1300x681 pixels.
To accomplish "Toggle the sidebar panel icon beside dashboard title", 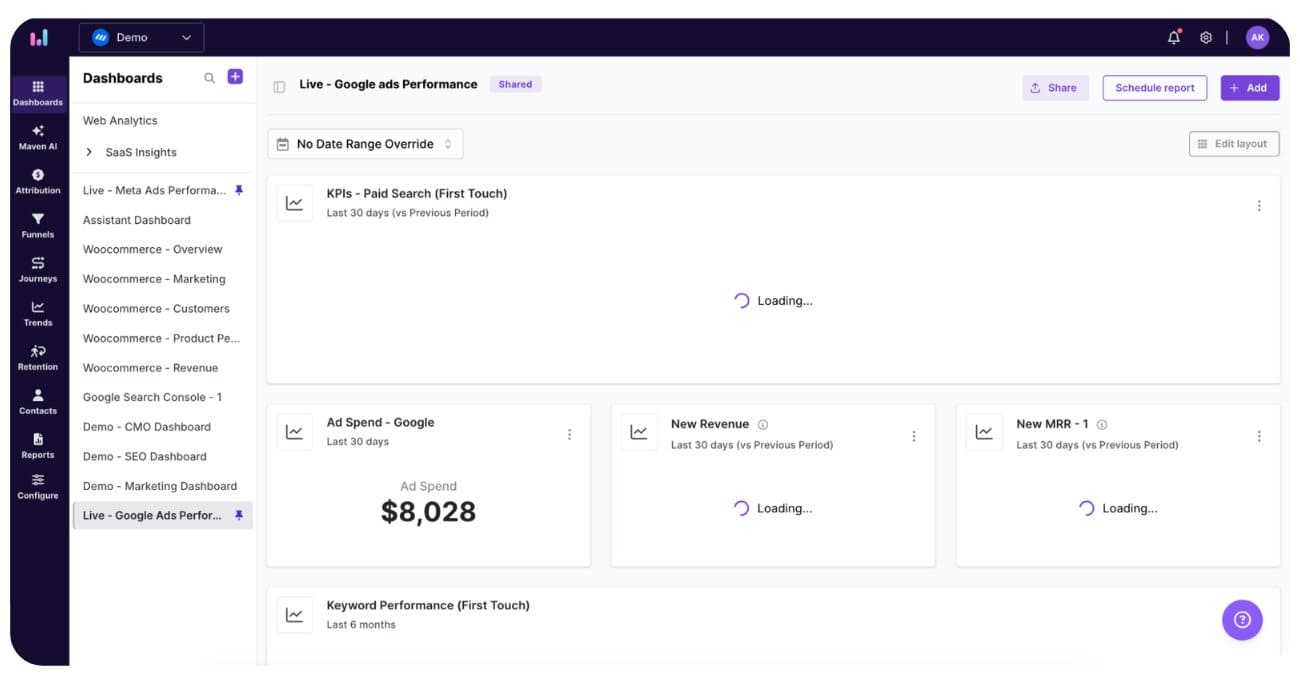I will pyautogui.click(x=279, y=86).
